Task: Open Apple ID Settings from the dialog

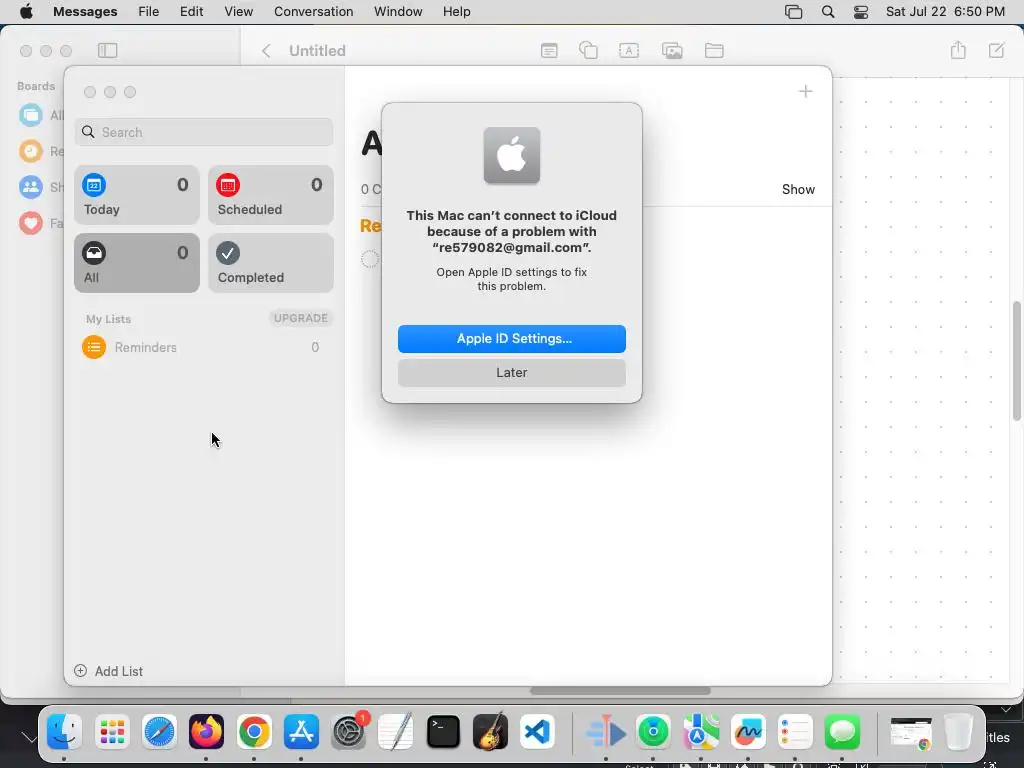Action: pyautogui.click(x=511, y=338)
